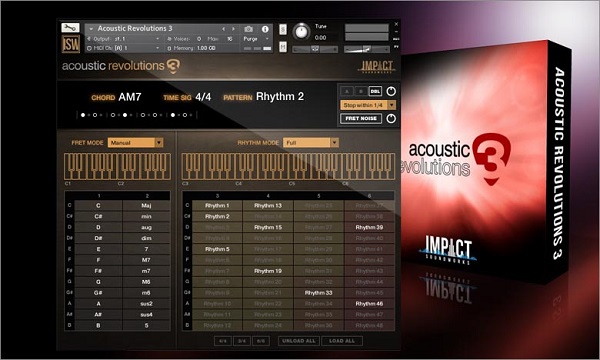Toggle the DBL double-track button
This screenshot has width=600, height=360.
375,91
